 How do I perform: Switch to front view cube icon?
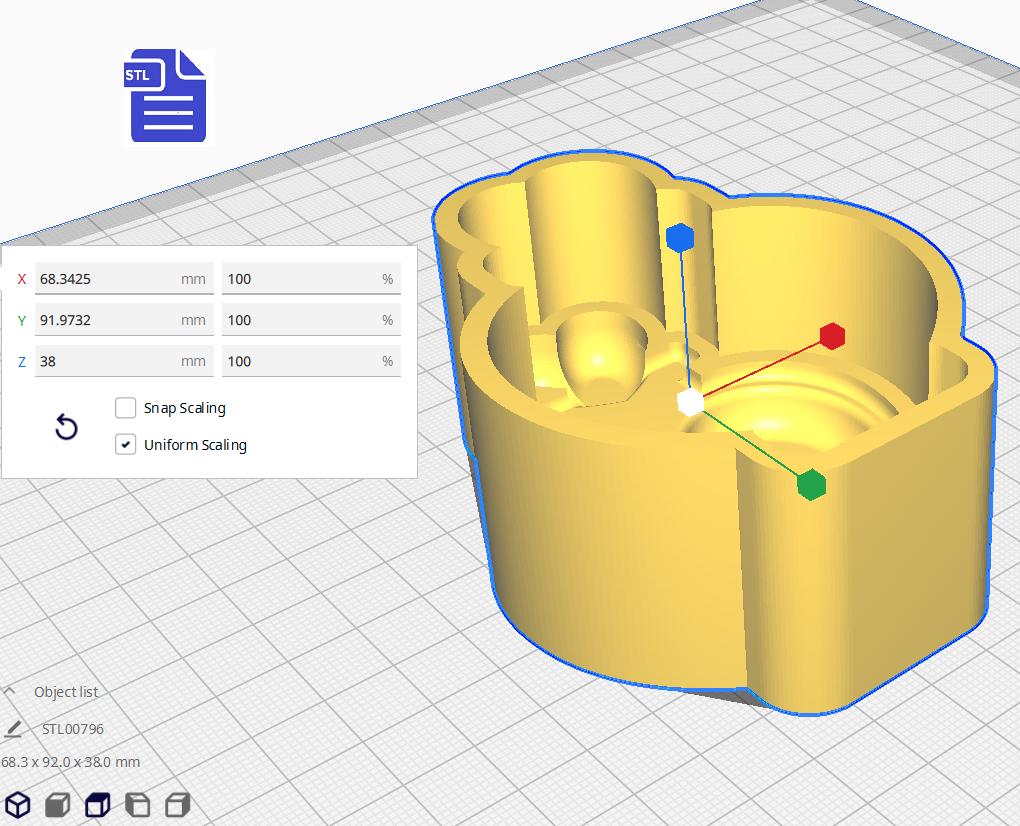(57, 805)
